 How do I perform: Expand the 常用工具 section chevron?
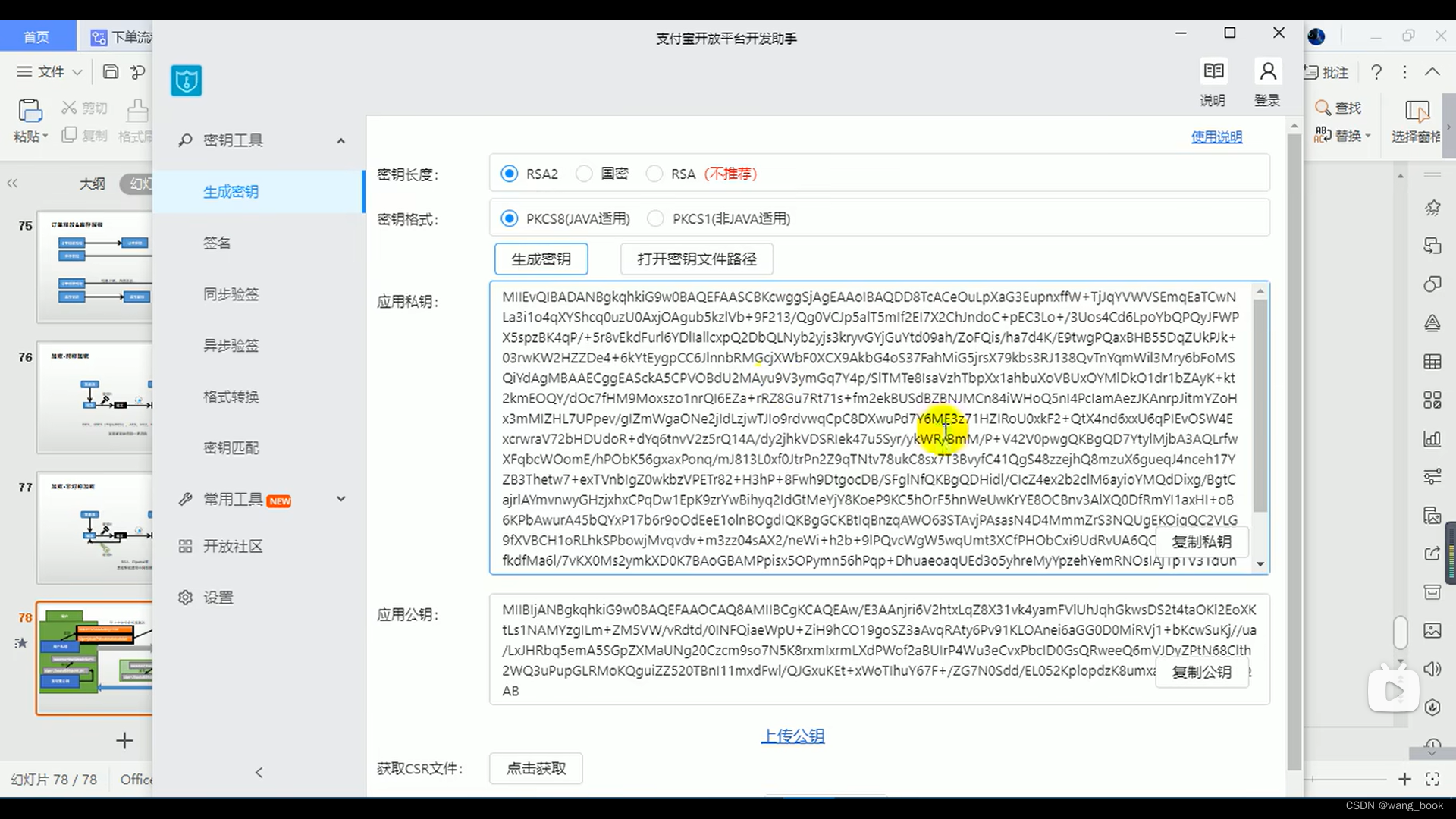(x=340, y=499)
